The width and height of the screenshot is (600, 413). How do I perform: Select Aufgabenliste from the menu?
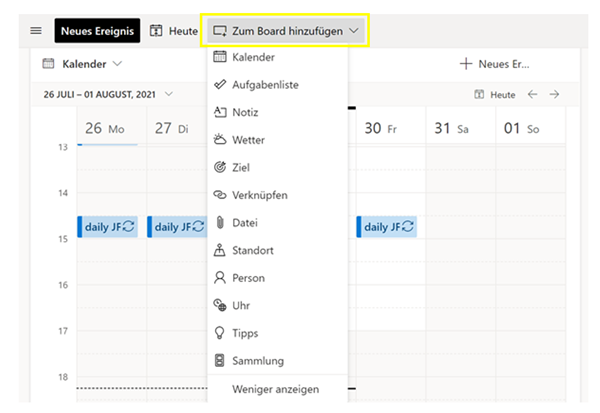click(x=264, y=85)
